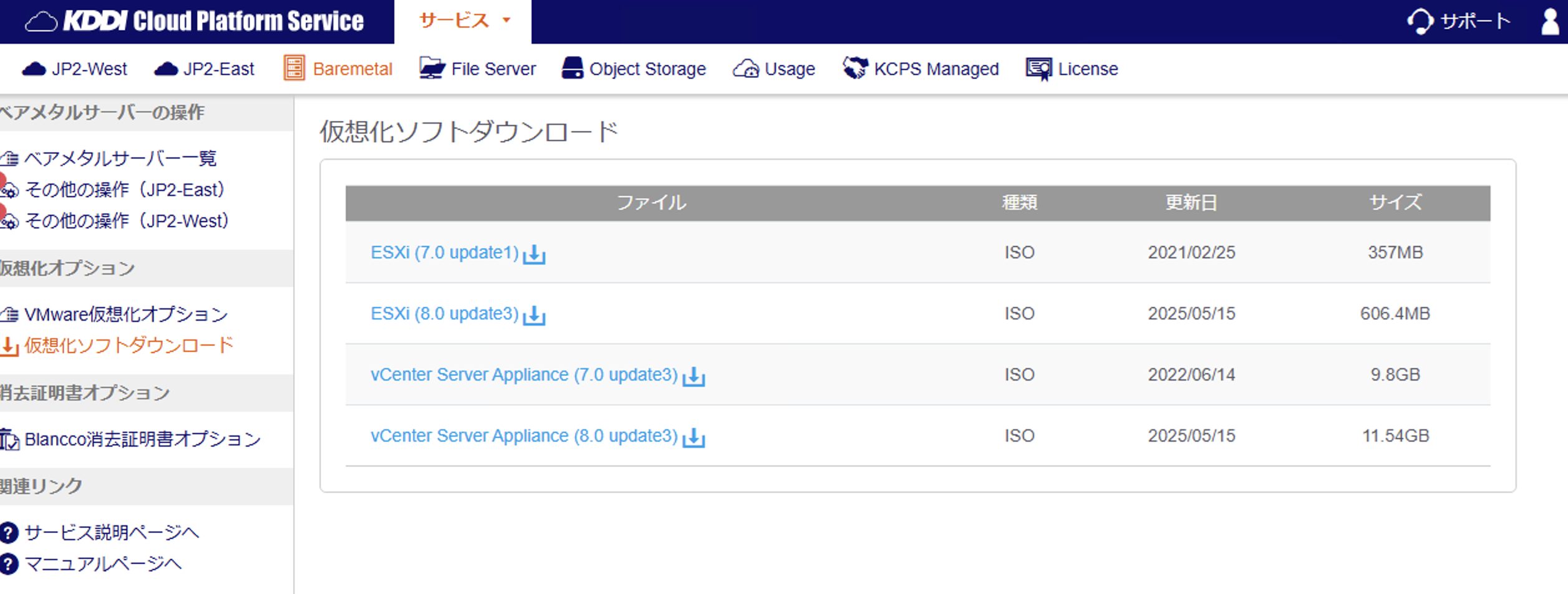Select the size 357MB
1568x594 pixels.
pos(1395,252)
